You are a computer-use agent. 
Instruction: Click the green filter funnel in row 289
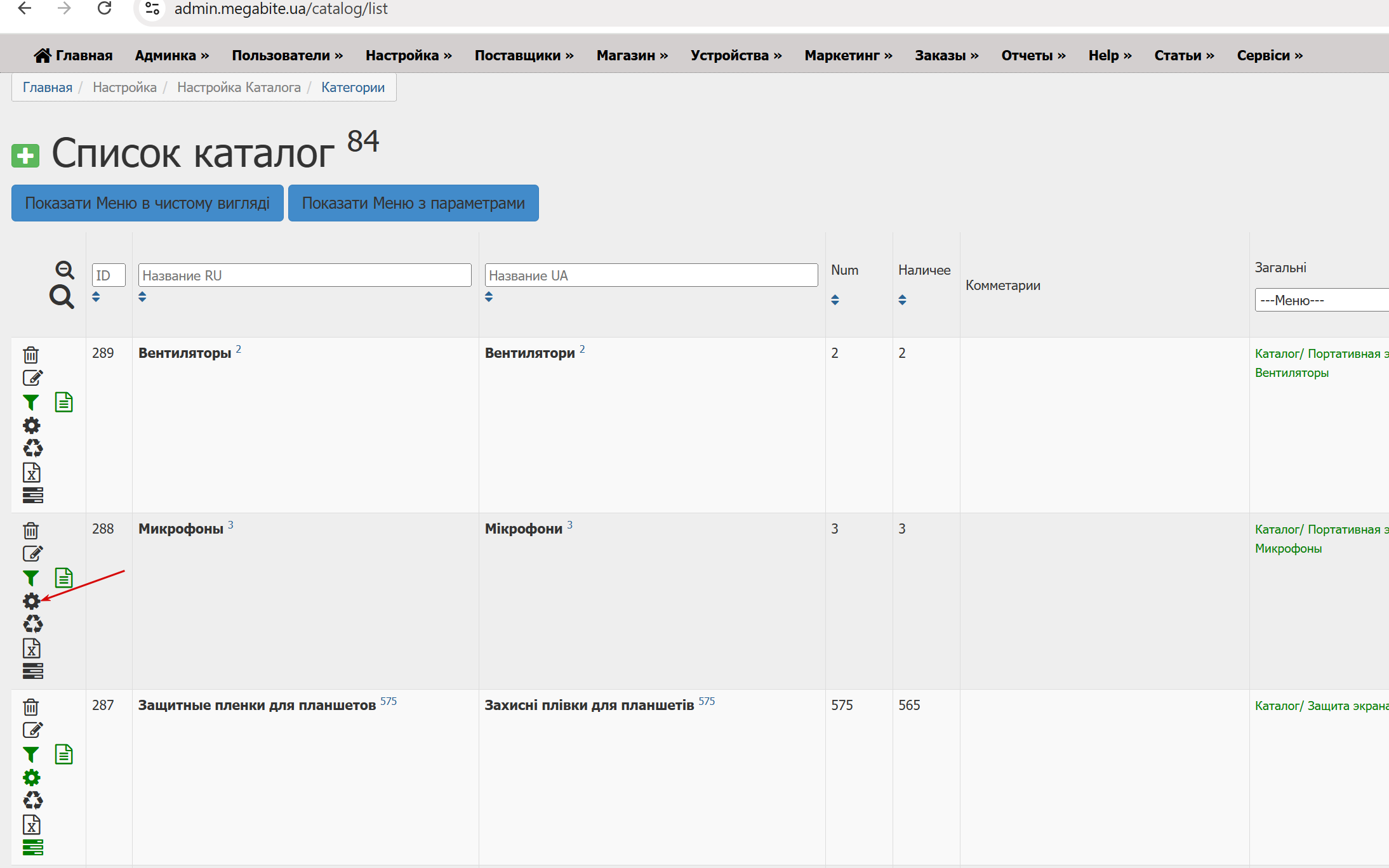(30, 402)
